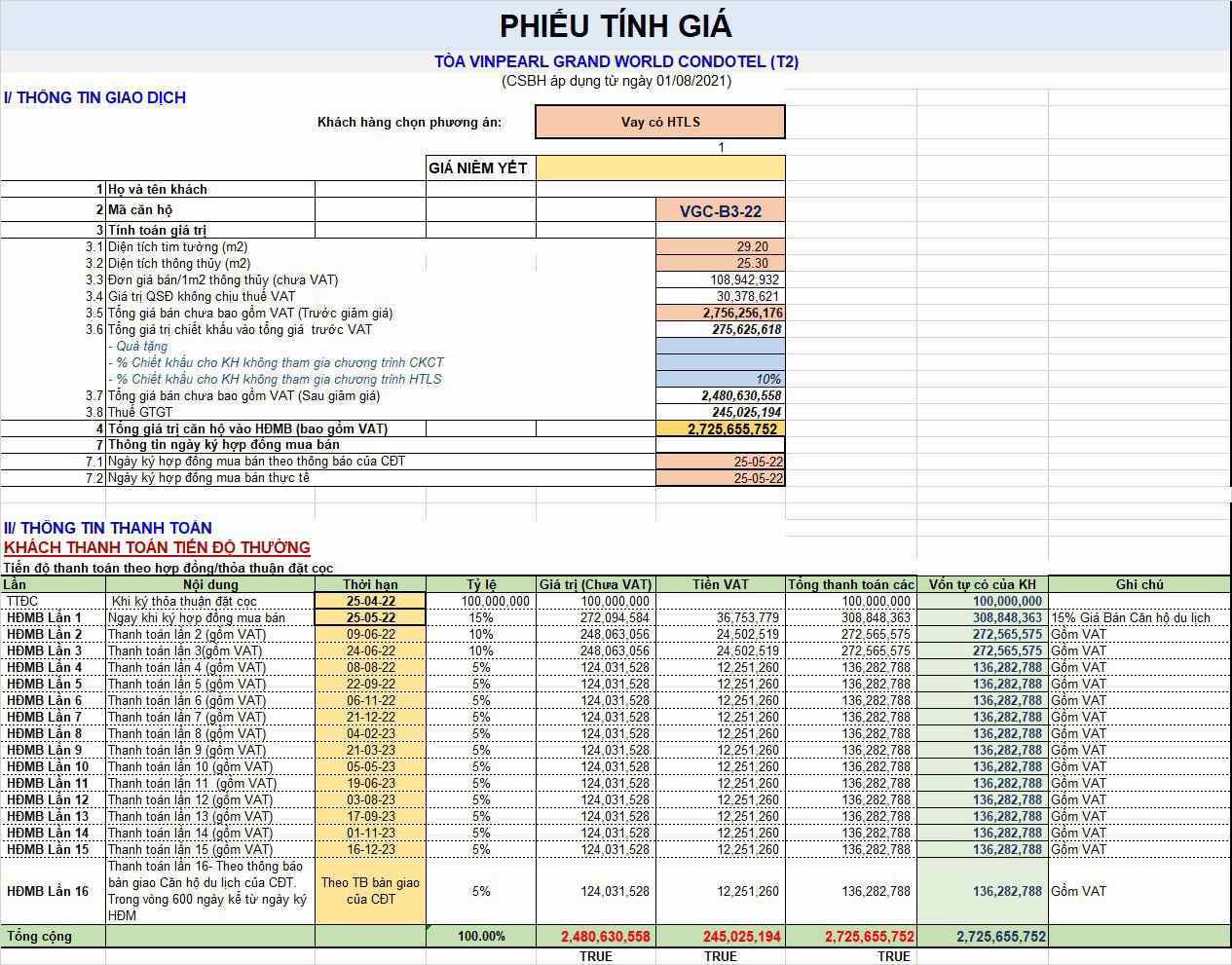Click the 'Giá trị (Chưa VAT)' column header
The image size is (1232, 965).
[x=595, y=585]
